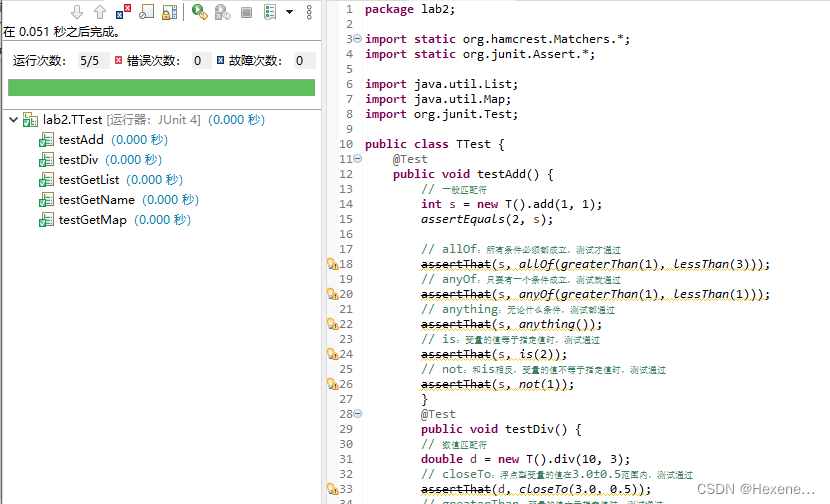The height and width of the screenshot is (504, 830).
Task: Click warning marker on line 33
Action: click(x=332, y=489)
